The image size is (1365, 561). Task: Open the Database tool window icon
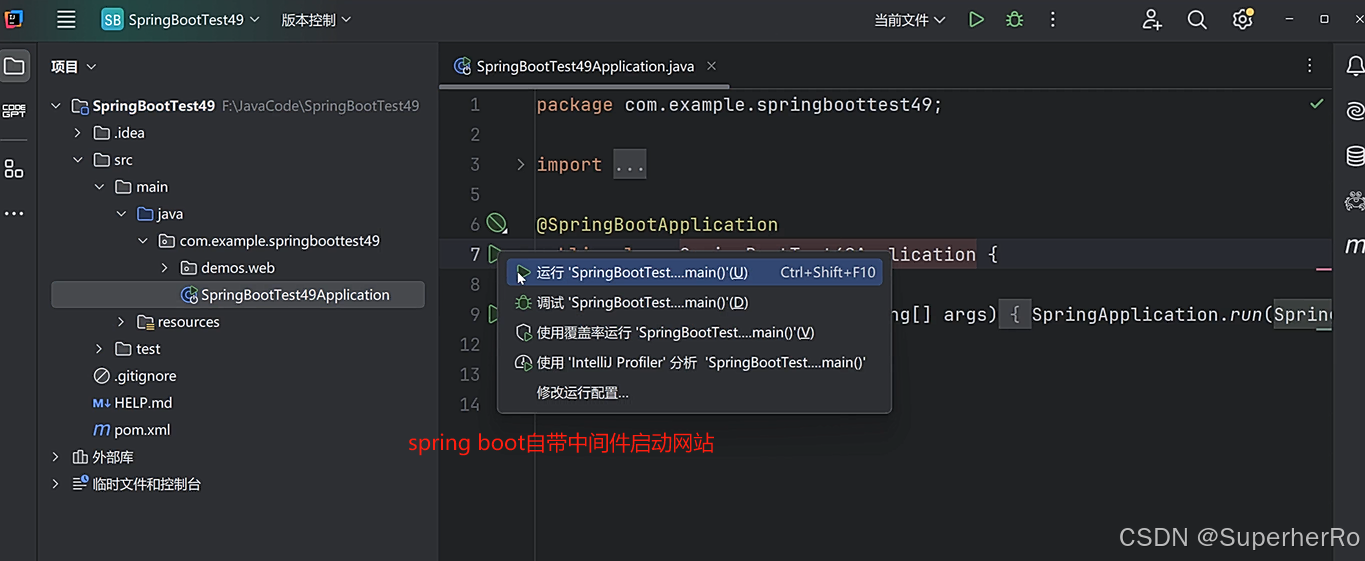(x=1355, y=156)
